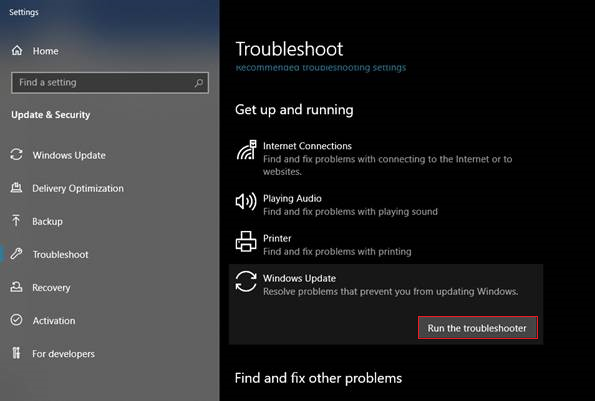This screenshot has height=401, width=595.
Task: Click the Backup upward arrow icon
Action: click(x=16, y=221)
